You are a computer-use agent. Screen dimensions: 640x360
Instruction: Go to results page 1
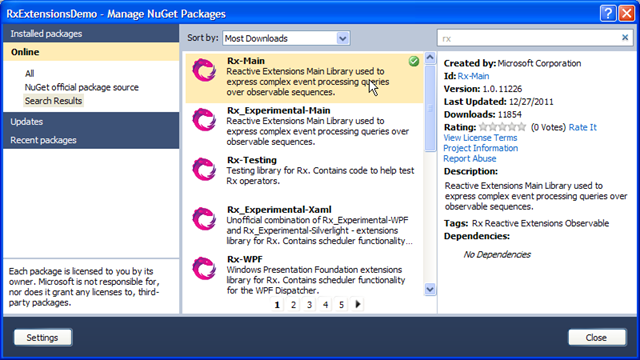coord(277,304)
